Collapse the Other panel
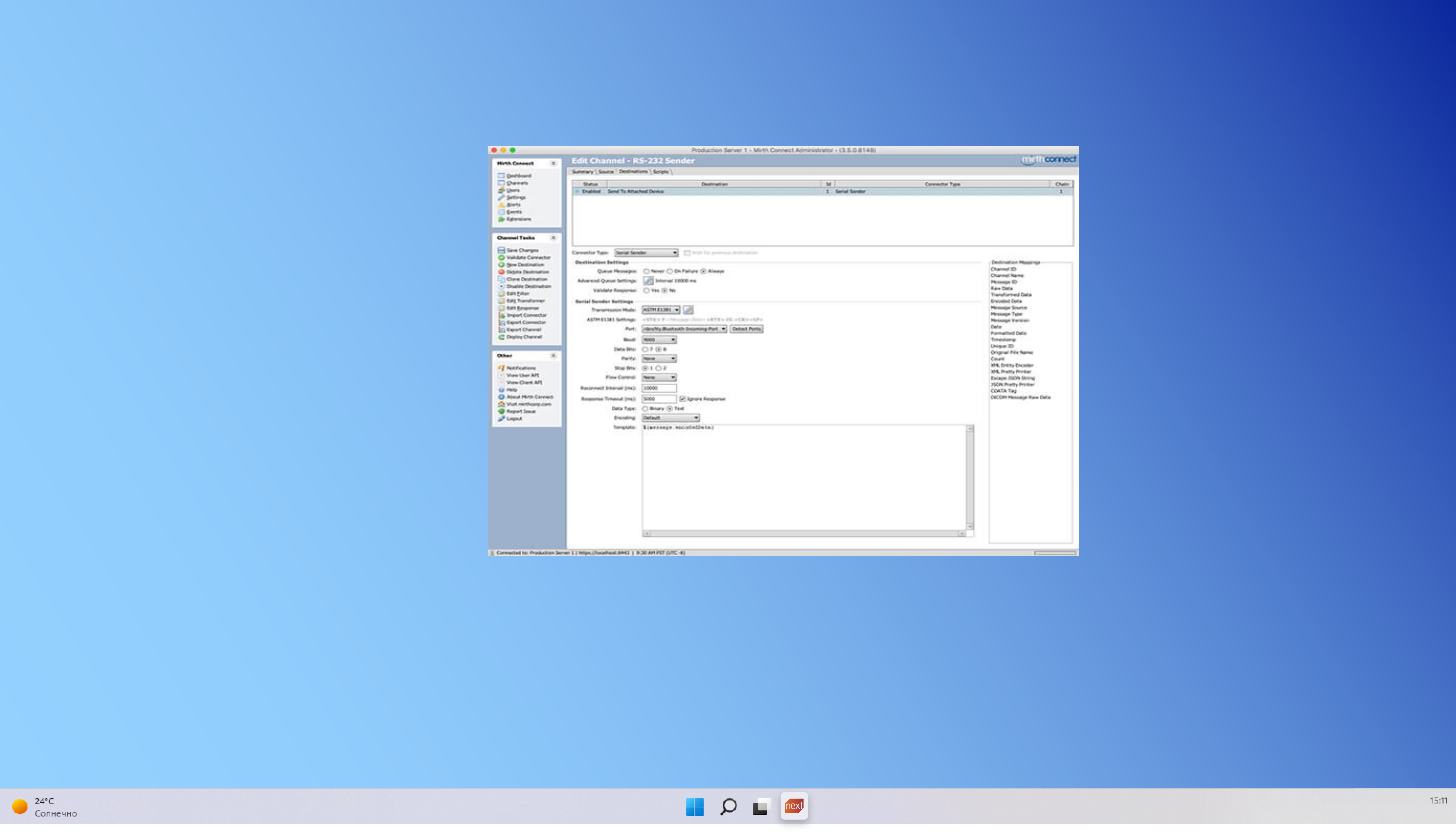The image size is (1456, 835). coord(553,356)
